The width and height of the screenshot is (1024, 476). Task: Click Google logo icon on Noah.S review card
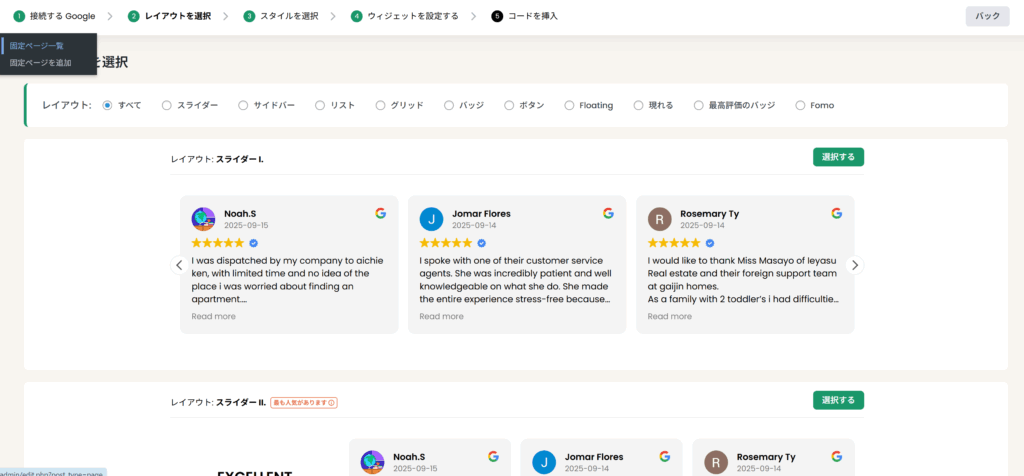(x=381, y=213)
